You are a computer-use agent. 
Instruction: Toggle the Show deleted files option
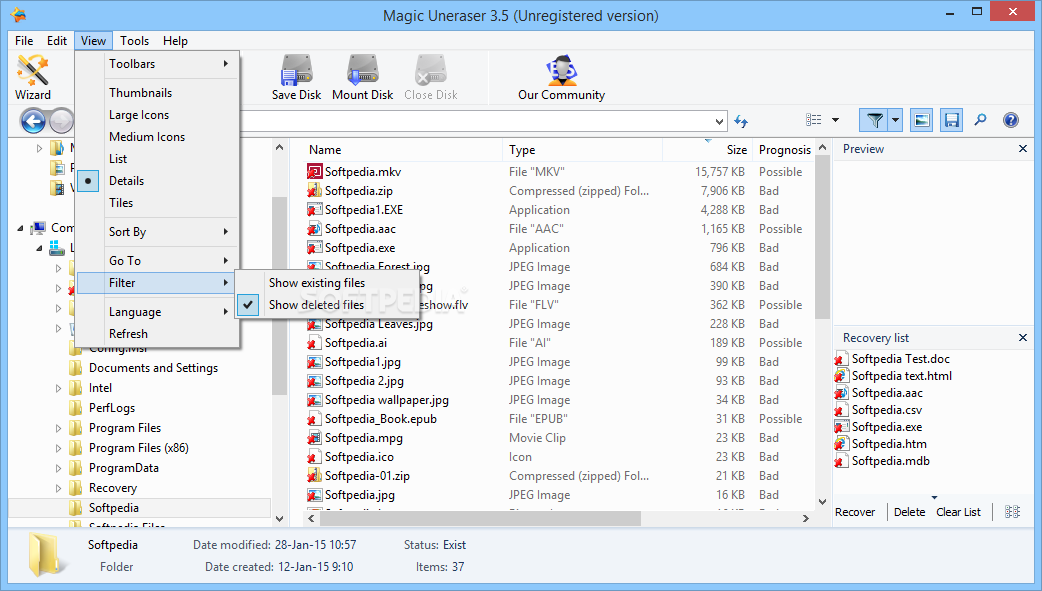(327, 305)
